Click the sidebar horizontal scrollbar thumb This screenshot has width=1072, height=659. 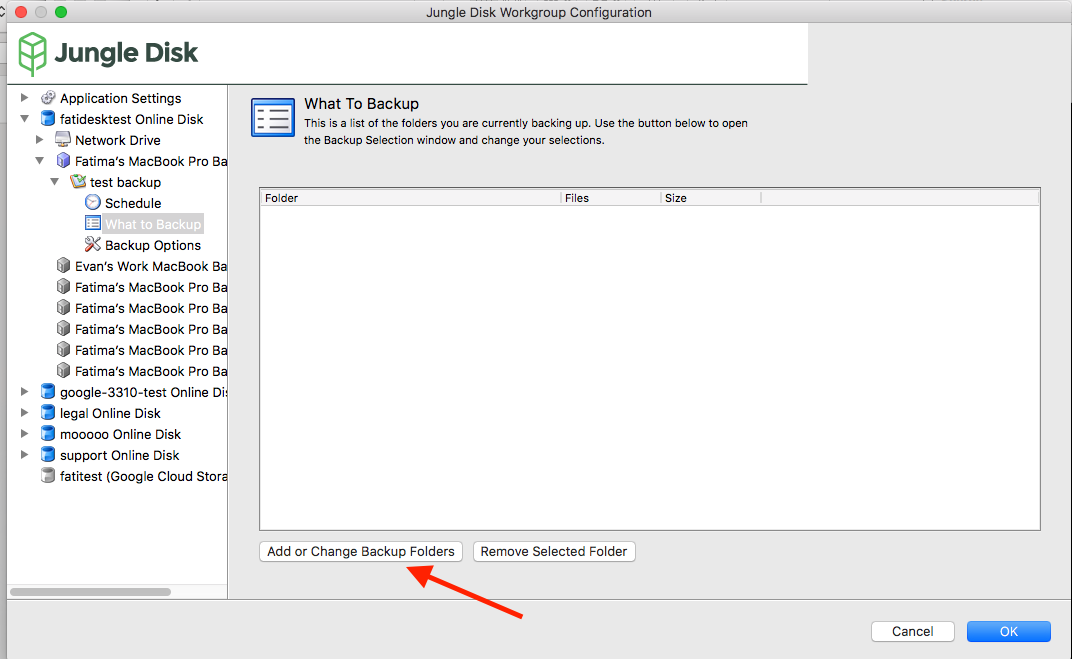tap(90, 592)
